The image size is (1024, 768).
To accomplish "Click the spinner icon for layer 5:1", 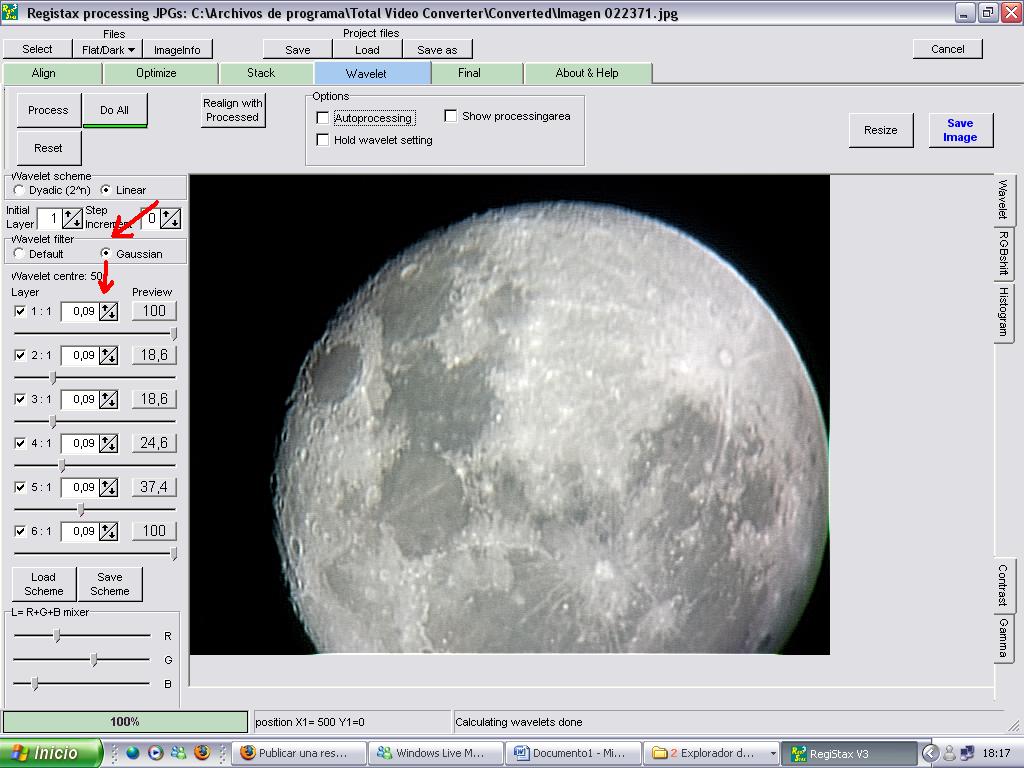I will [x=109, y=487].
